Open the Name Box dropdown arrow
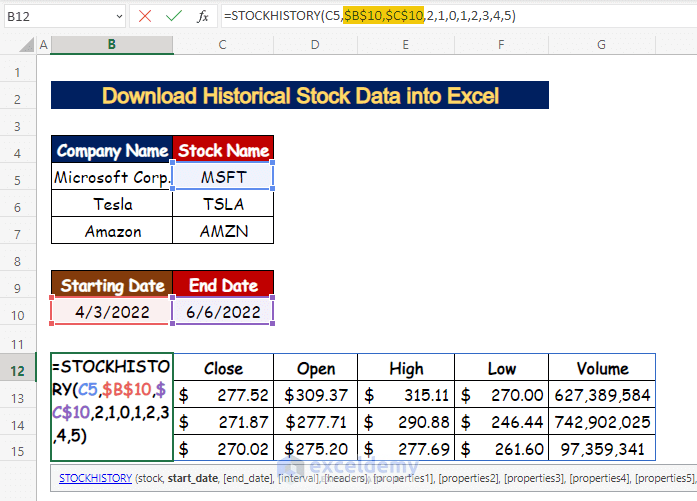The width and height of the screenshot is (697, 501). click(x=119, y=16)
